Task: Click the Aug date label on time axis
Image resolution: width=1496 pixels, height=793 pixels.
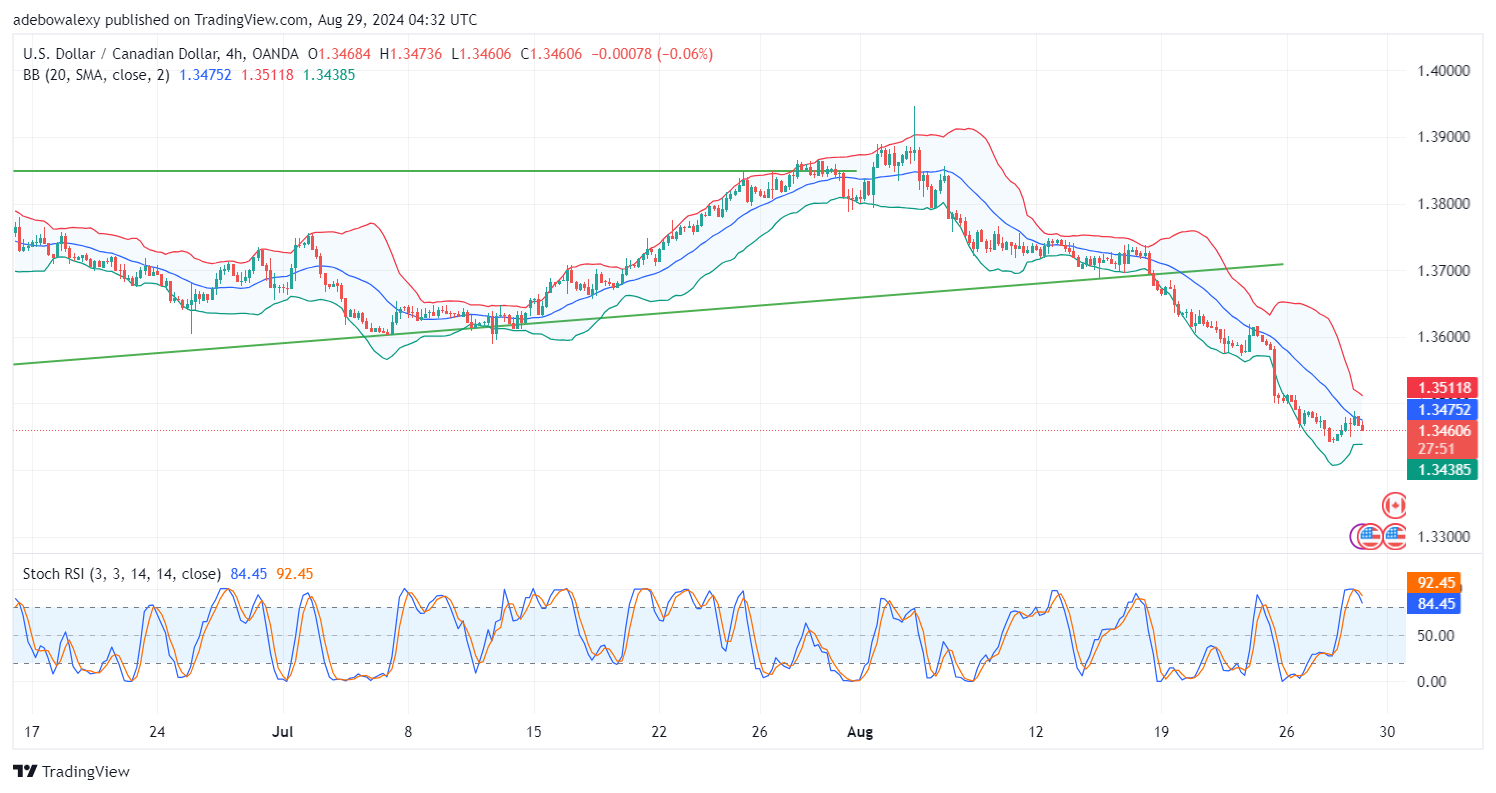Action: click(x=861, y=732)
